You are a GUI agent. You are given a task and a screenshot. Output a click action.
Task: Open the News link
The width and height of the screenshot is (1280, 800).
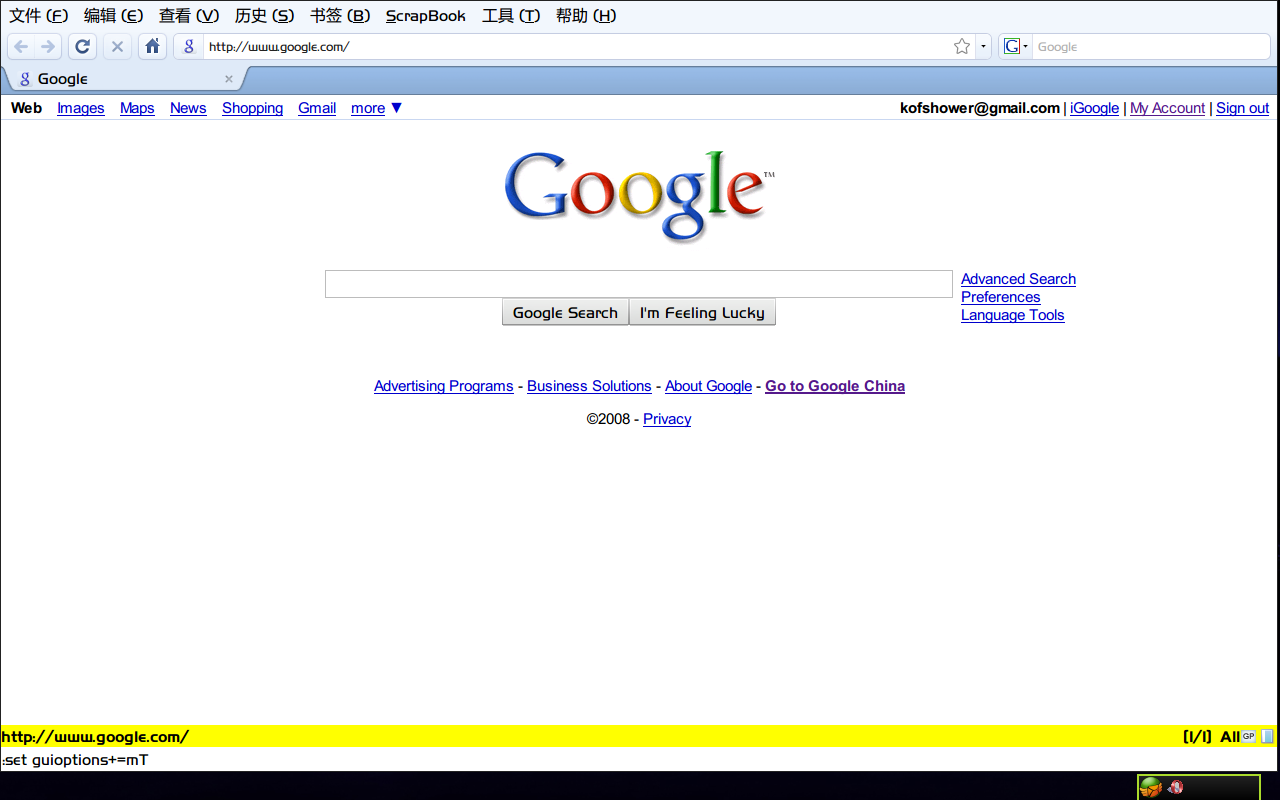[x=188, y=108]
